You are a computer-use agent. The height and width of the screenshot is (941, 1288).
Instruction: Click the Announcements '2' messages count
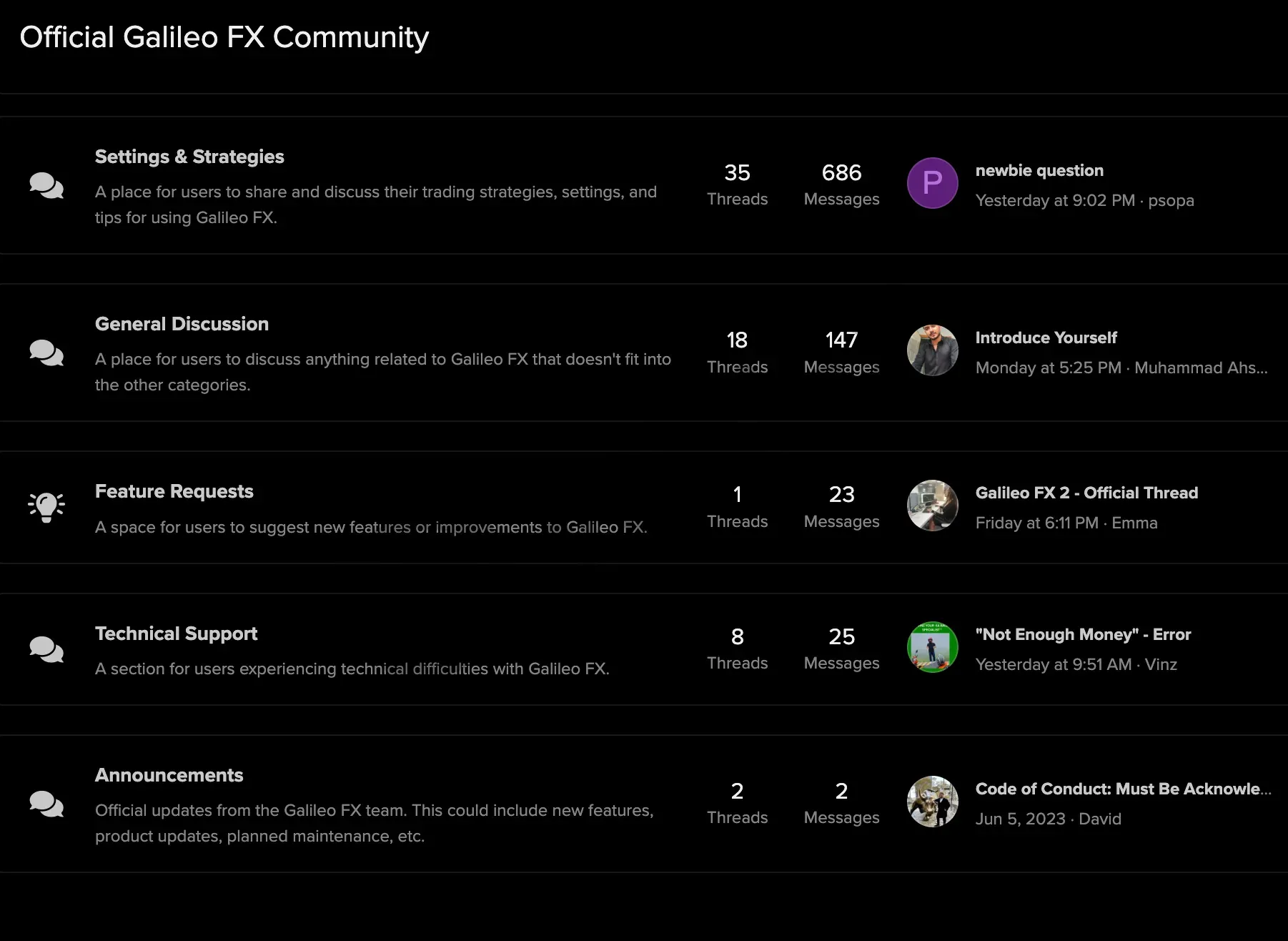pos(841,791)
